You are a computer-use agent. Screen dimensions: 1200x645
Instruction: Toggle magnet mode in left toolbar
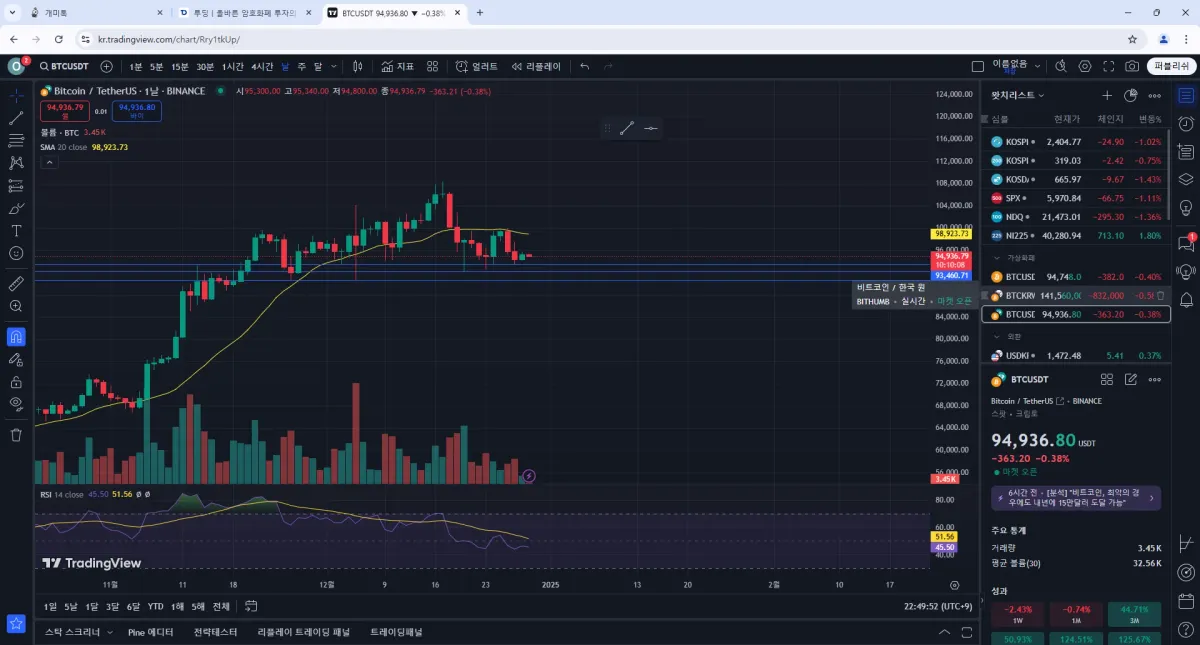(16, 336)
